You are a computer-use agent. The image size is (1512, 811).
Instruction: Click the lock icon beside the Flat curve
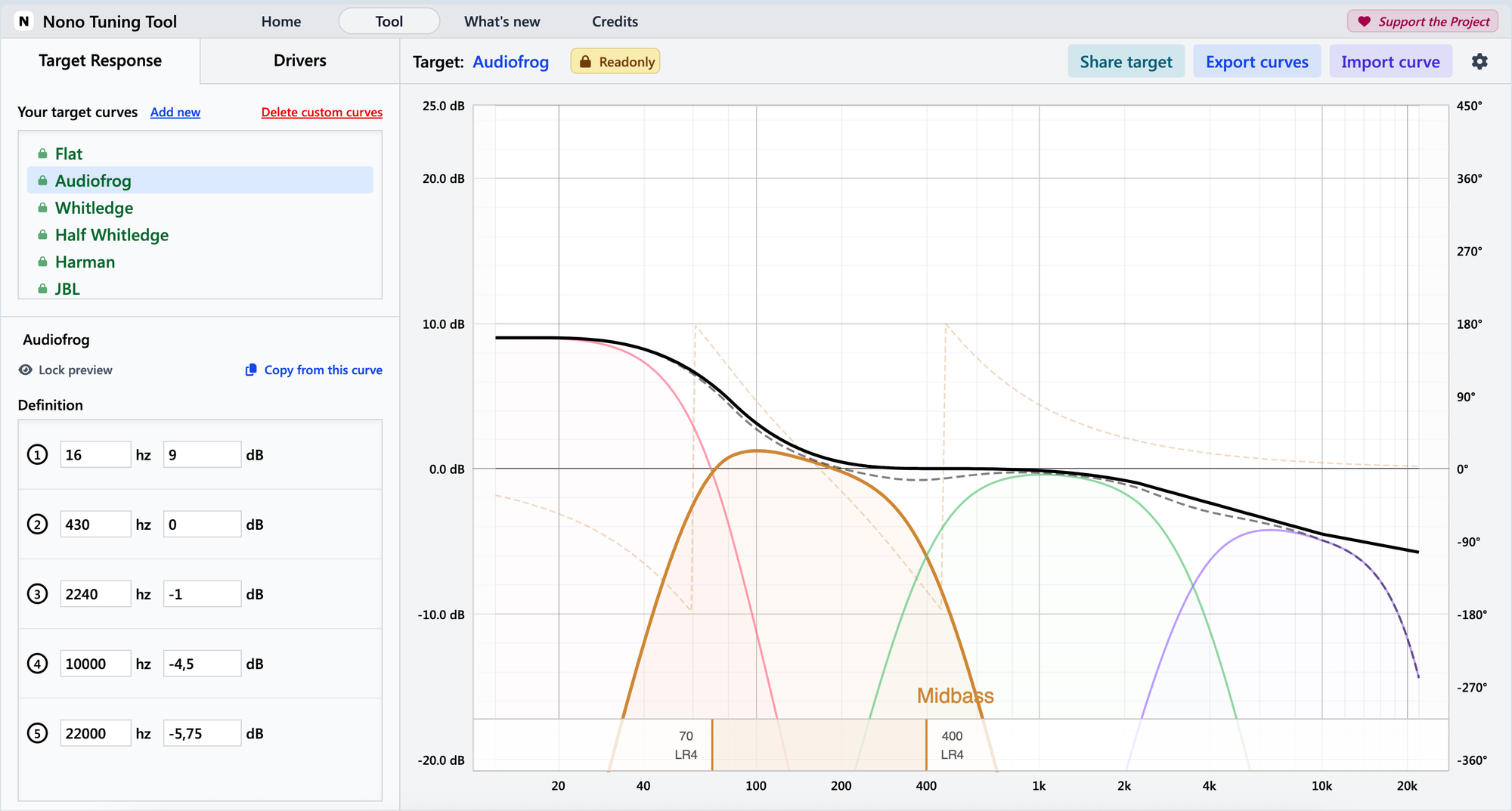tap(42, 154)
